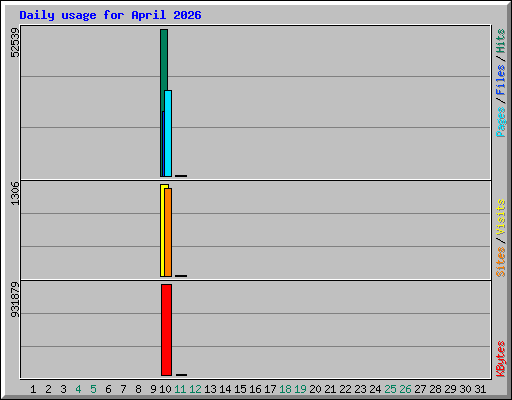Click the Visits legend label
Screen dimensions: 512x400
[500, 217]
